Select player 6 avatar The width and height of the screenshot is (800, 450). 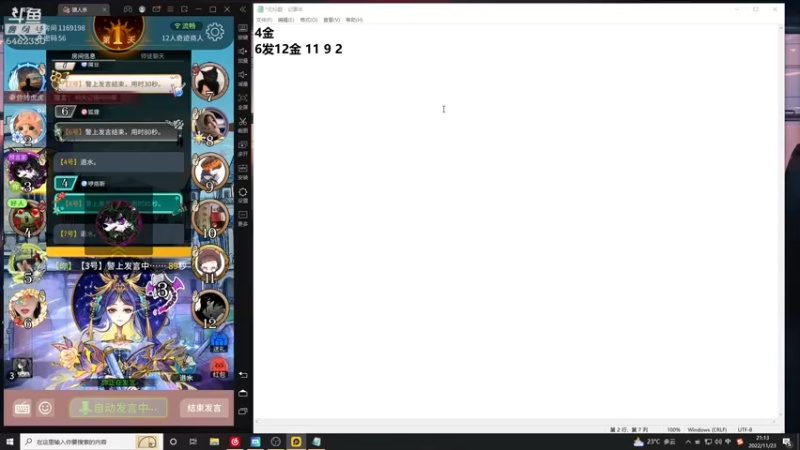(x=27, y=308)
